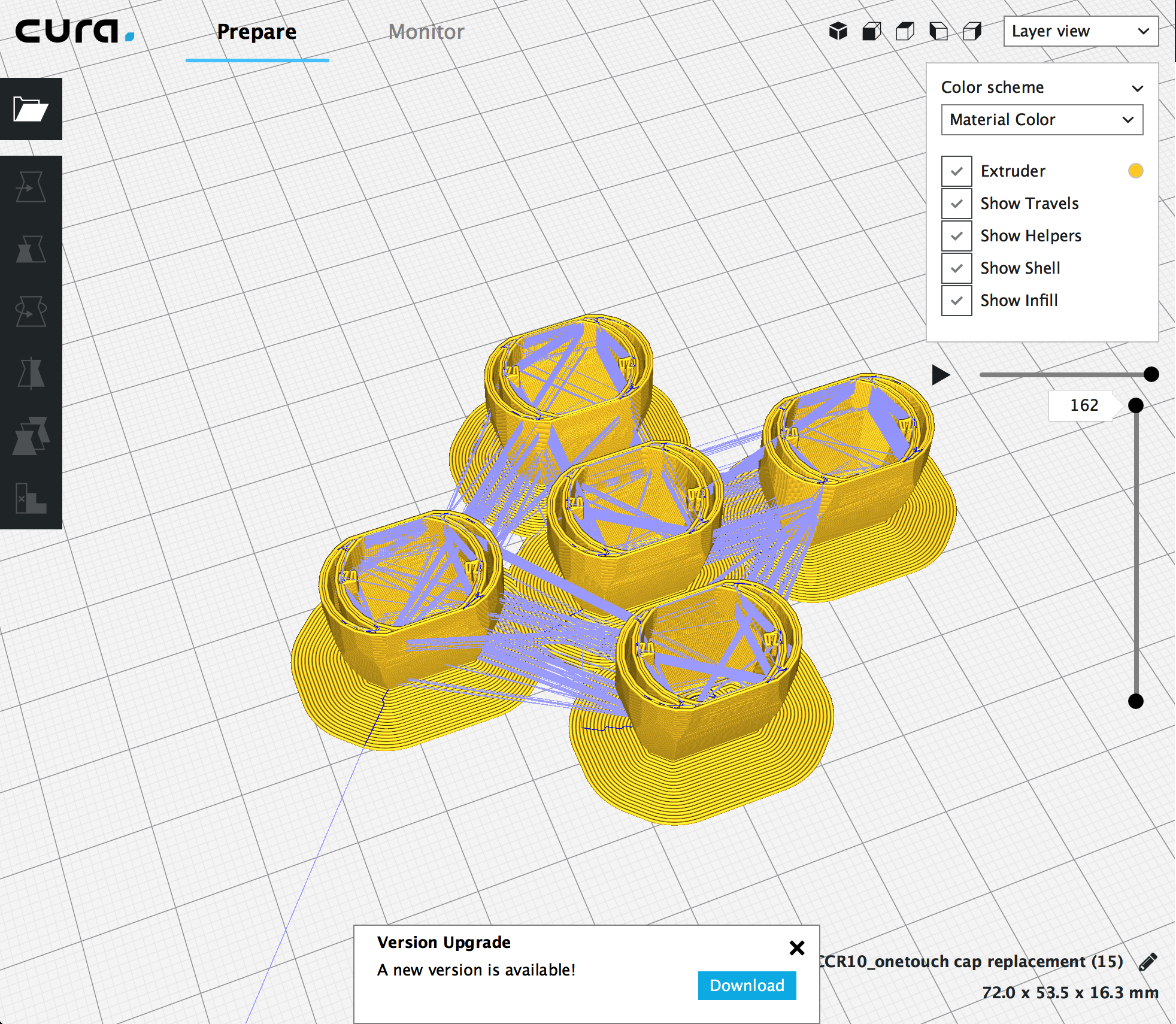Open the Per Model Settings tool
1176x1024 pixels.
[31, 436]
